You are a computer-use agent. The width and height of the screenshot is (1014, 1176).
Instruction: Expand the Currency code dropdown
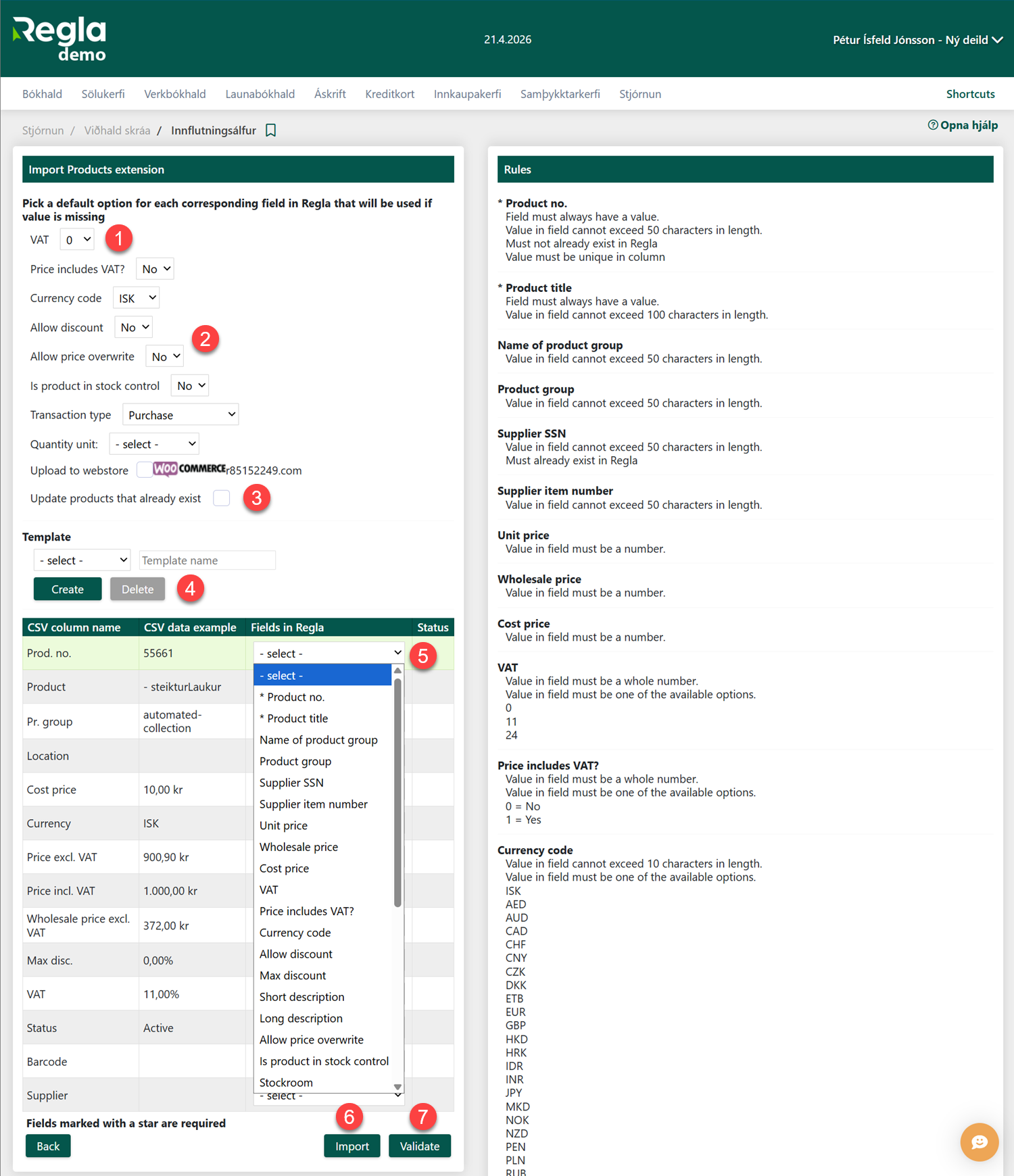click(136, 298)
